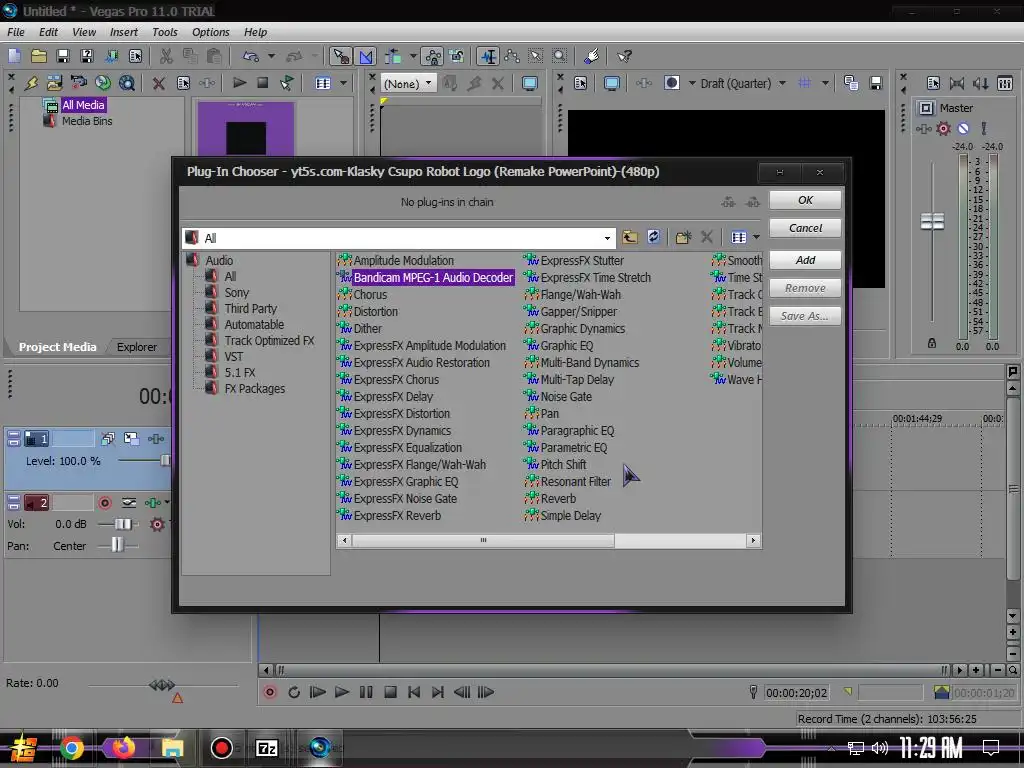Adjust track 2 Pan slider
The height and width of the screenshot is (768, 1024).
pos(117,545)
